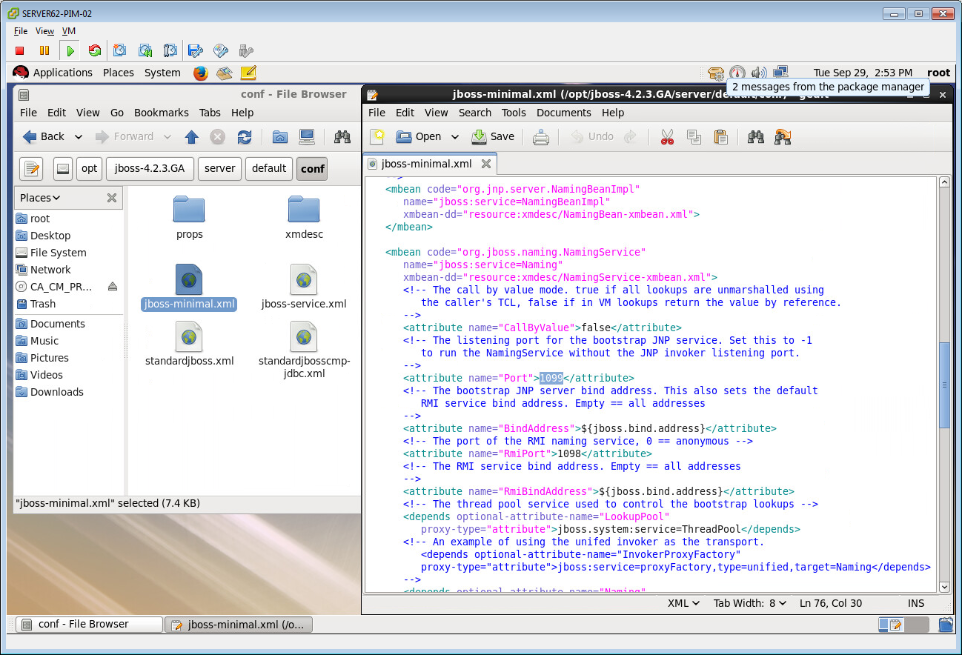962x655 pixels.
Task: Click the package manager notification icon
Action: coord(716,73)
